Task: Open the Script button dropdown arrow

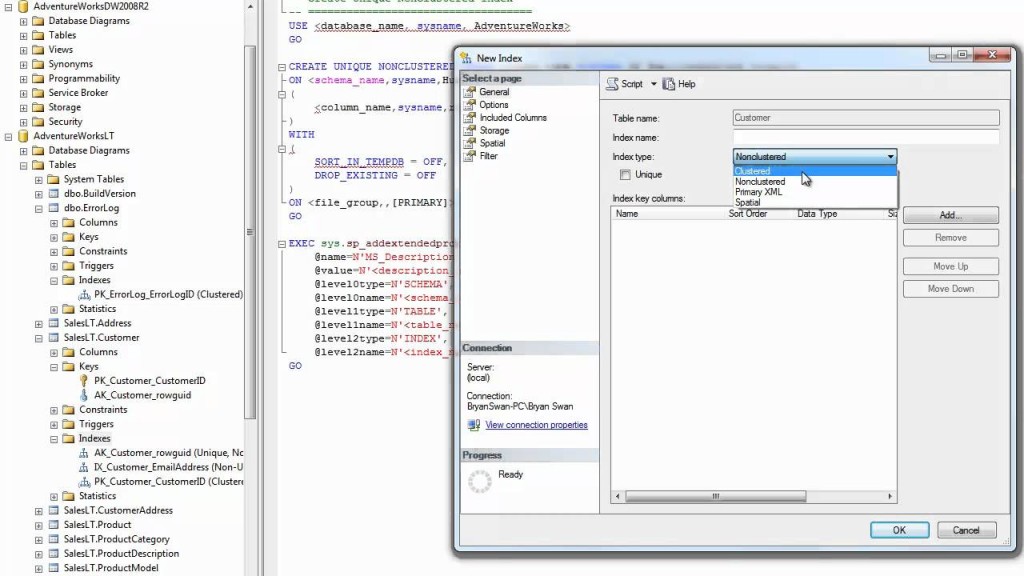Action: pyautogui.click(x=654, y=84)
